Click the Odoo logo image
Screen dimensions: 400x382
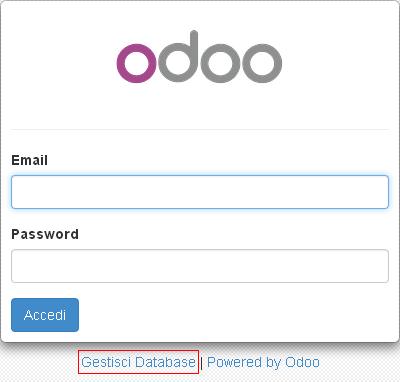199,57
